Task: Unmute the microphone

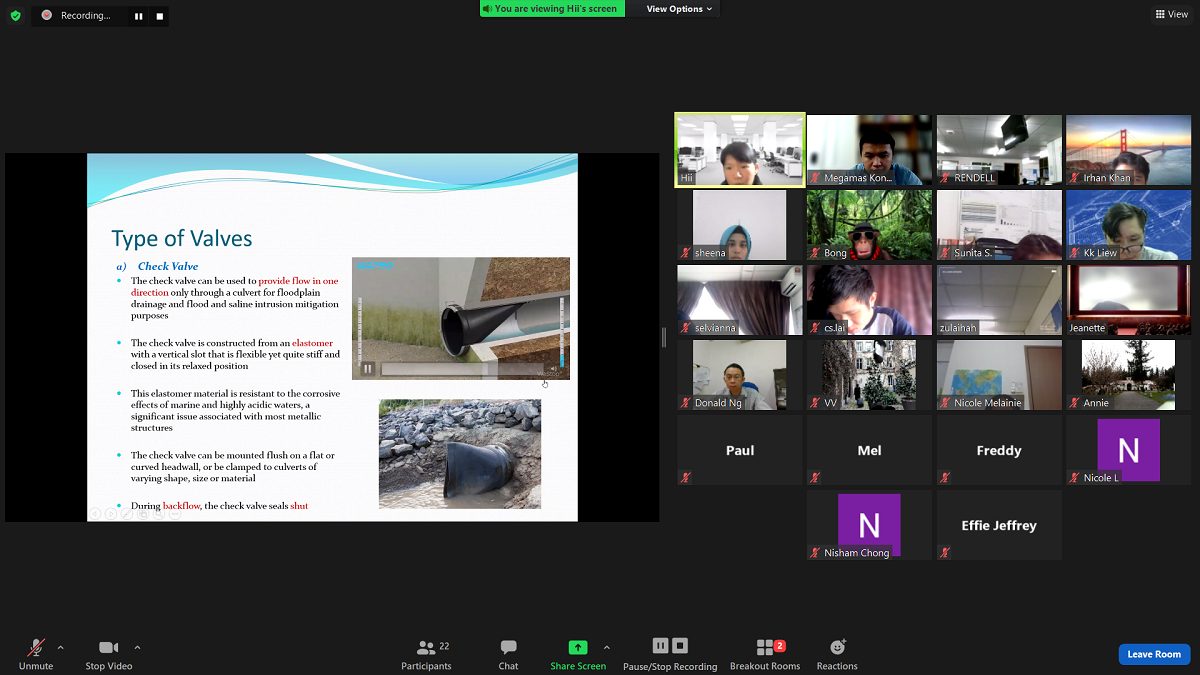Action: pyautogui.click(x=36, y=654)
